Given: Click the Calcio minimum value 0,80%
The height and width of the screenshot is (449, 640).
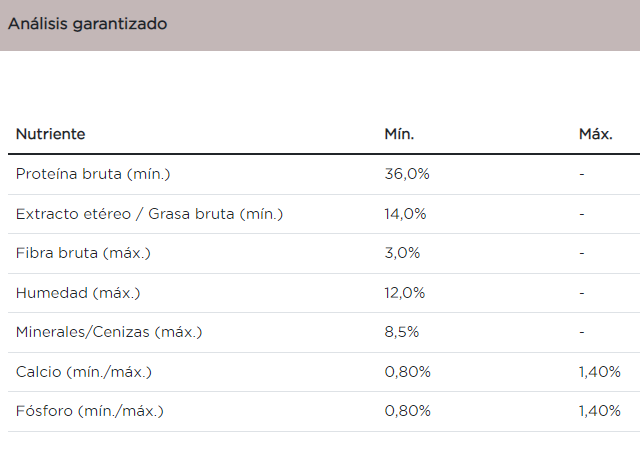Looking at the screenshot, I should pyautogui.click(x=408, y=372).
